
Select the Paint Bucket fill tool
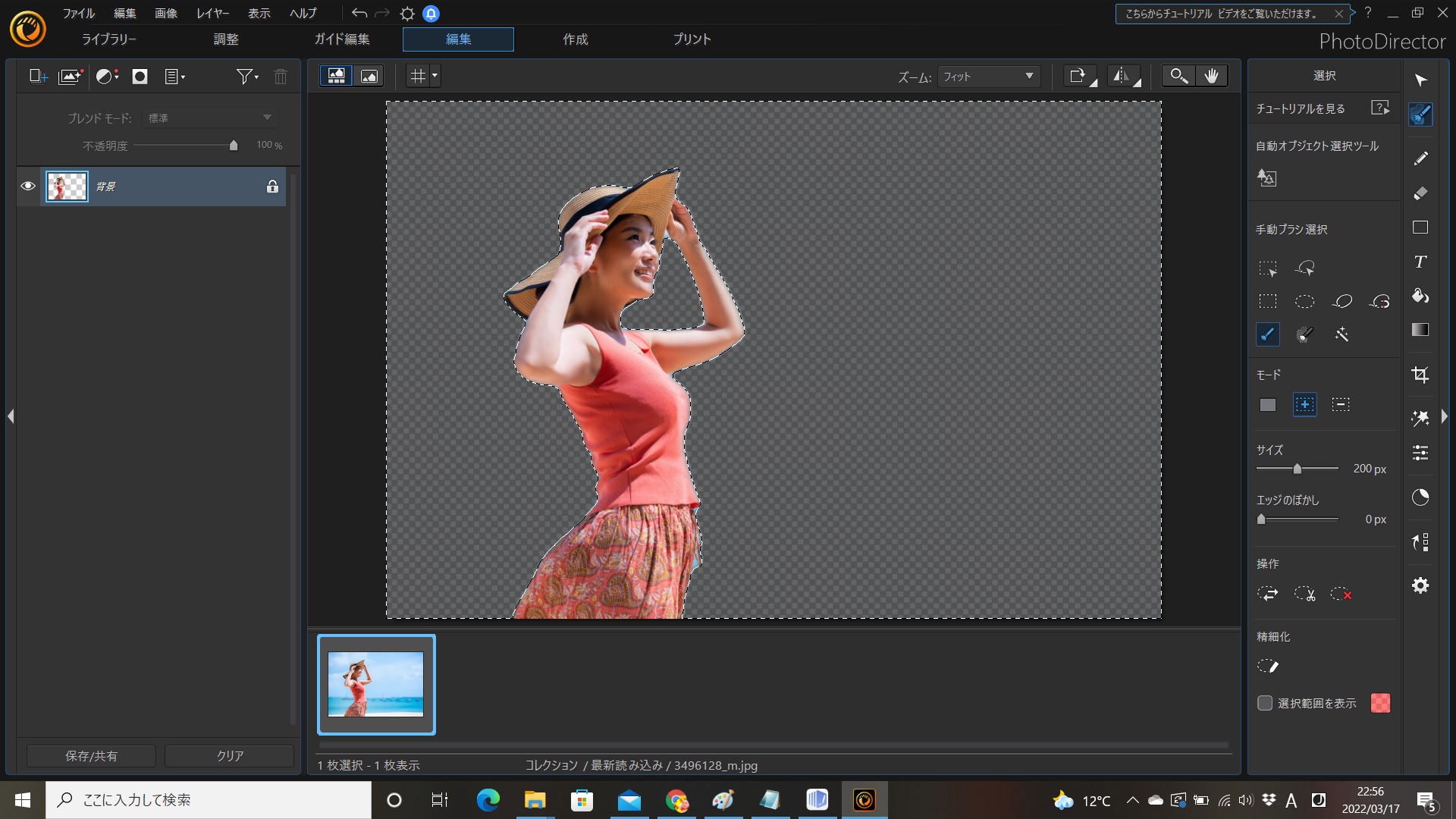coord(1420,296)
